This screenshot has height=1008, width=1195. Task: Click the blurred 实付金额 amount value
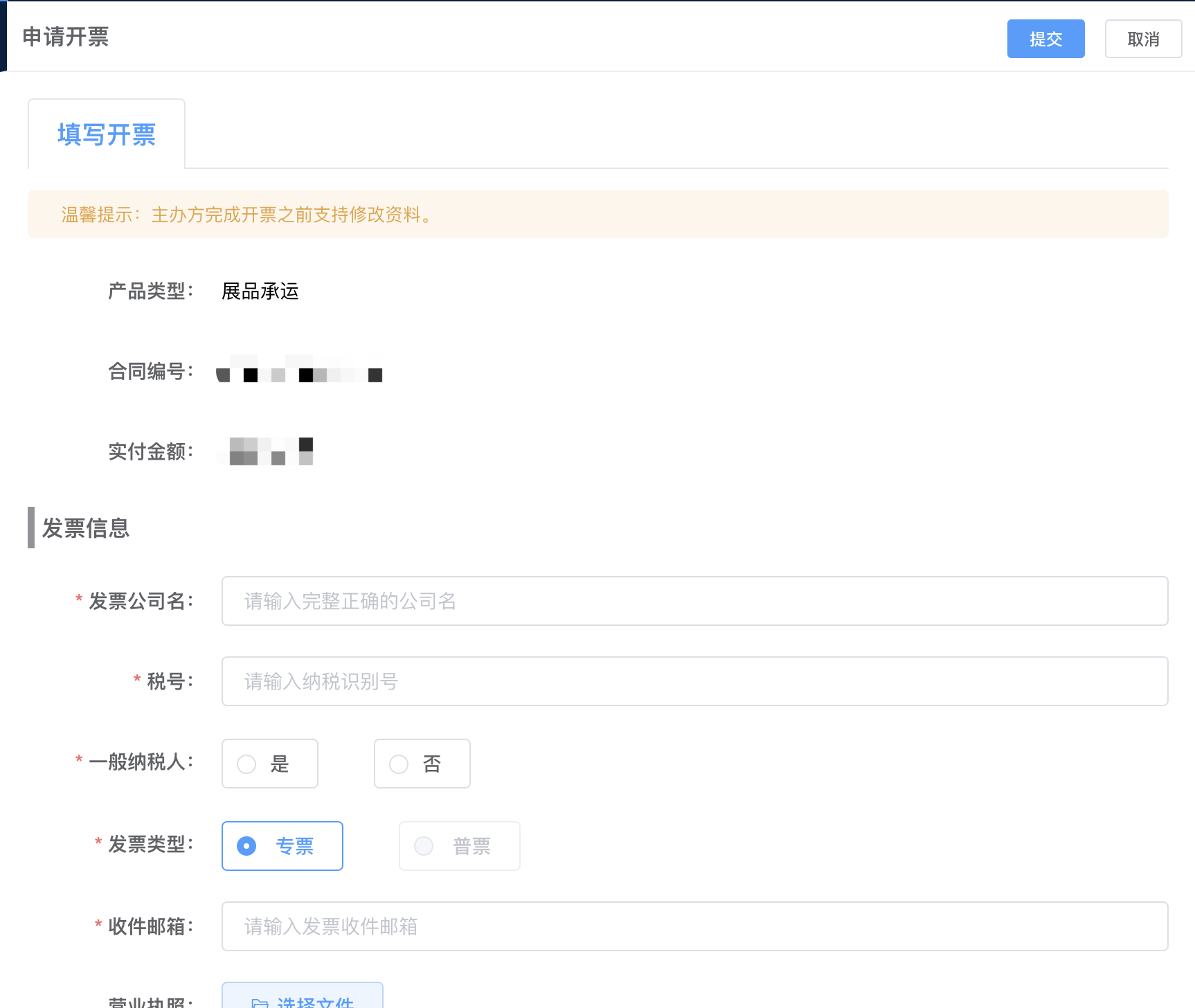270,451
